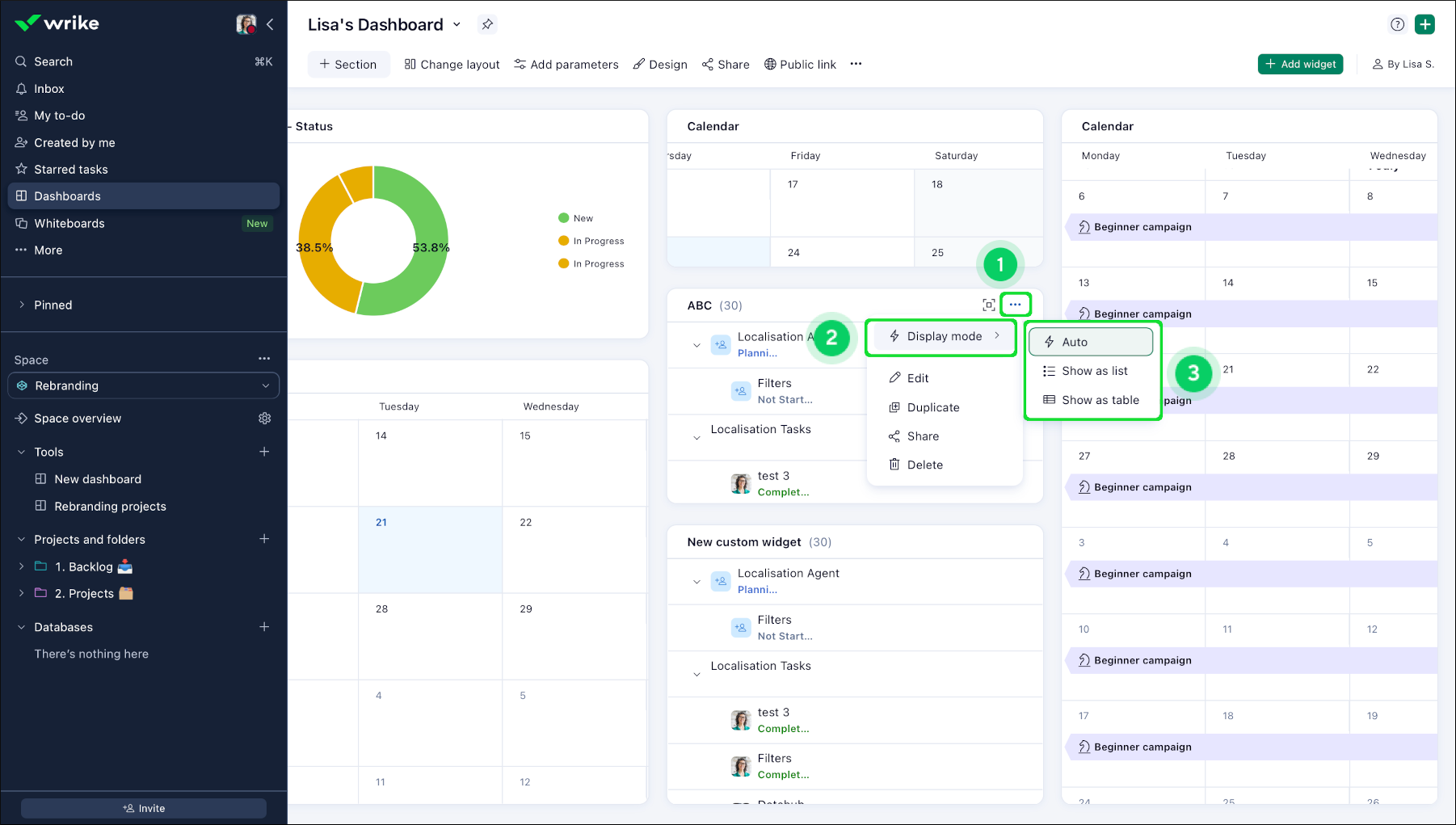Click the green create plus button
The width and height of the screenshot is (1456, 825).
click(x=1425, y=24)
